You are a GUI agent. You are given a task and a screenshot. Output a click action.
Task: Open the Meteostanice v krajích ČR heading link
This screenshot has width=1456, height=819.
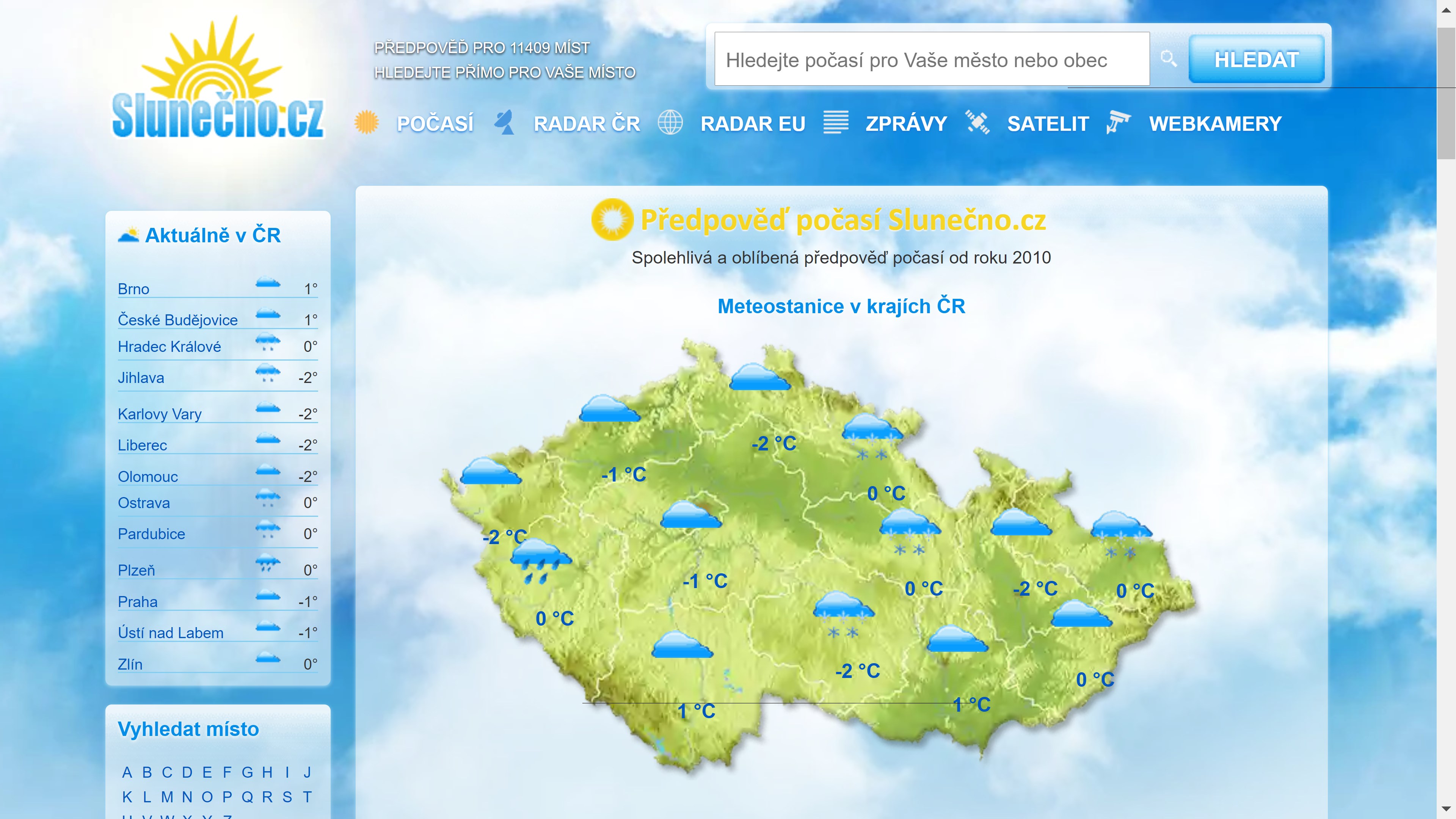(841, 306)
